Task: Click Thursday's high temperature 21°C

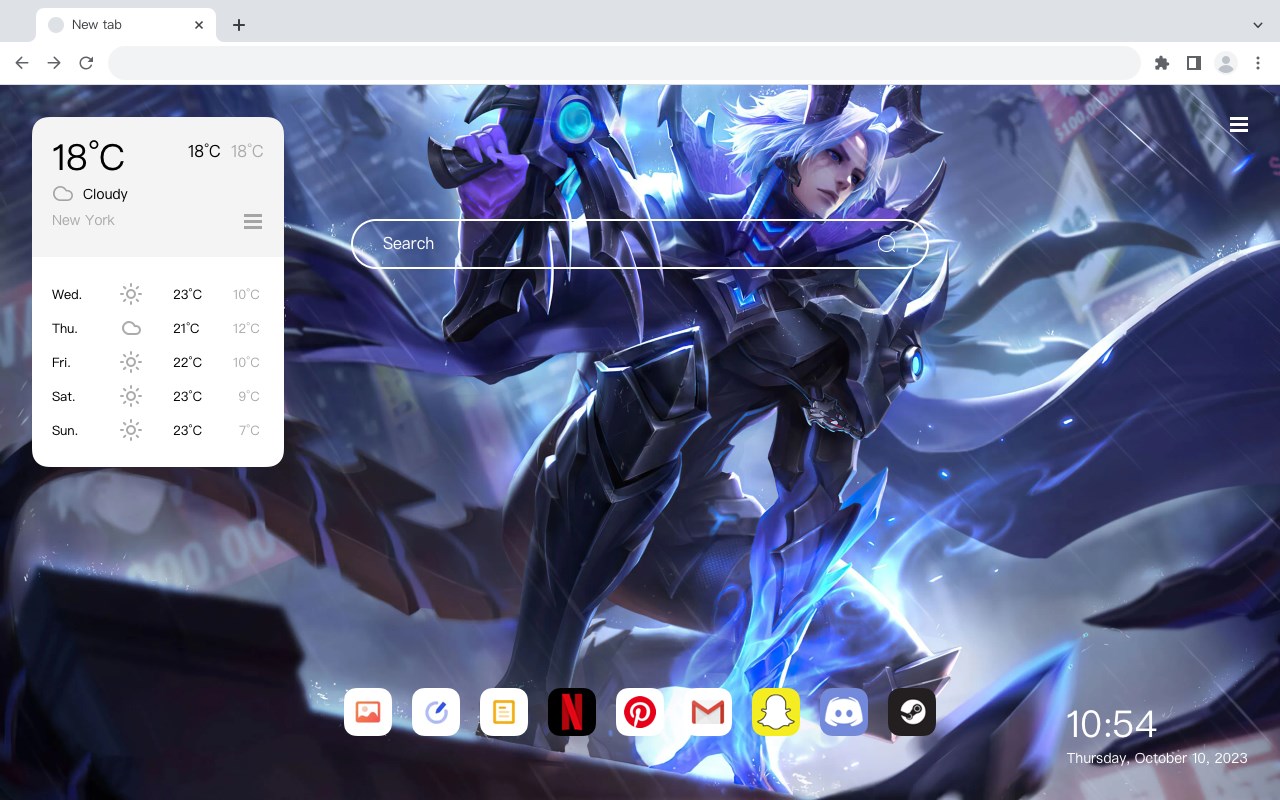Action: pos(186,328)
